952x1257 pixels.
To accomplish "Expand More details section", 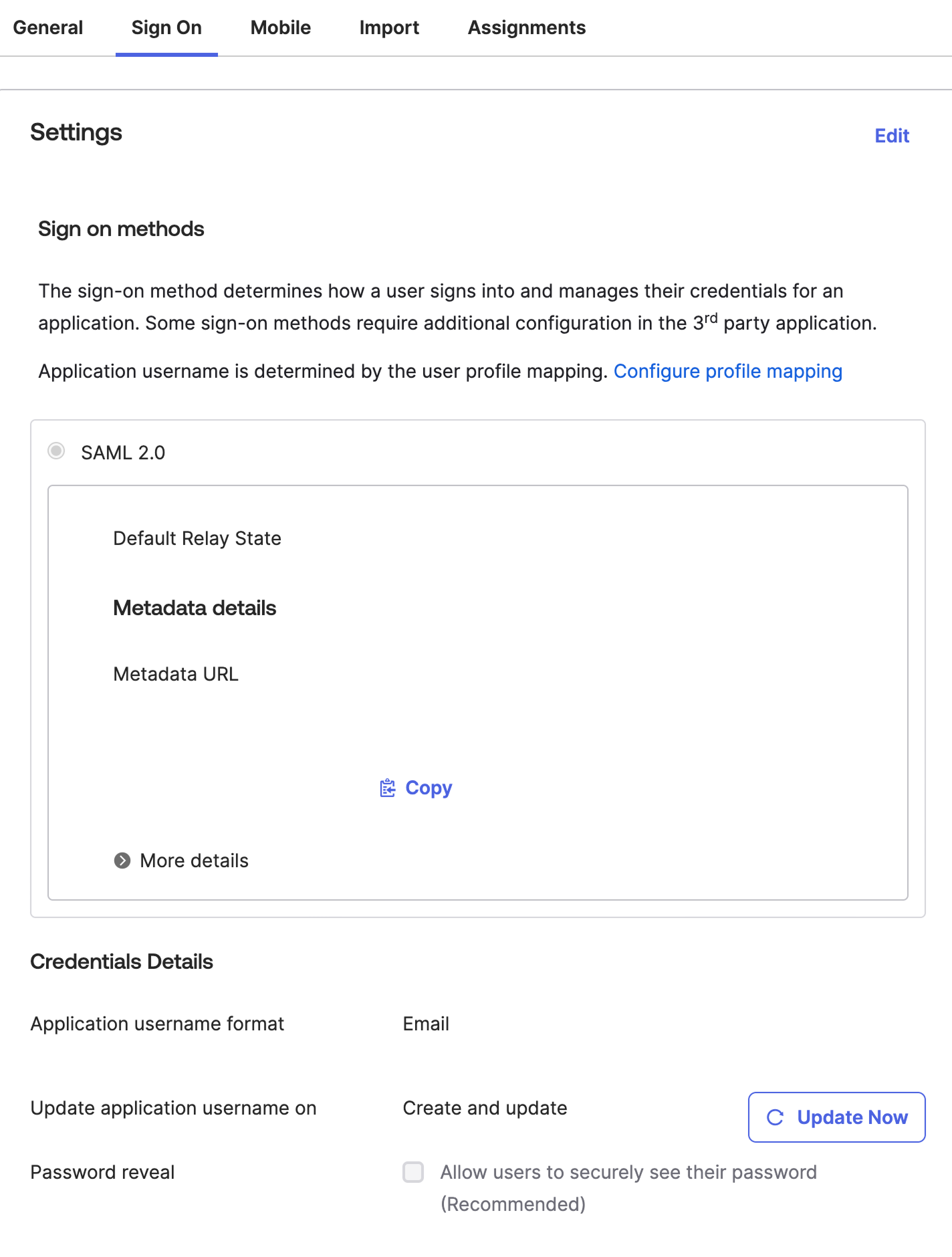I will pyautogui.click(x=194, y=861).
